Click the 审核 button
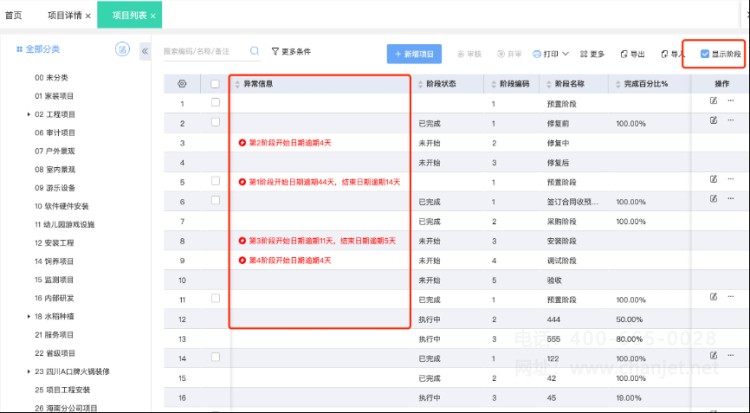This screenshot has height=413, width=750. click(469, 54)
